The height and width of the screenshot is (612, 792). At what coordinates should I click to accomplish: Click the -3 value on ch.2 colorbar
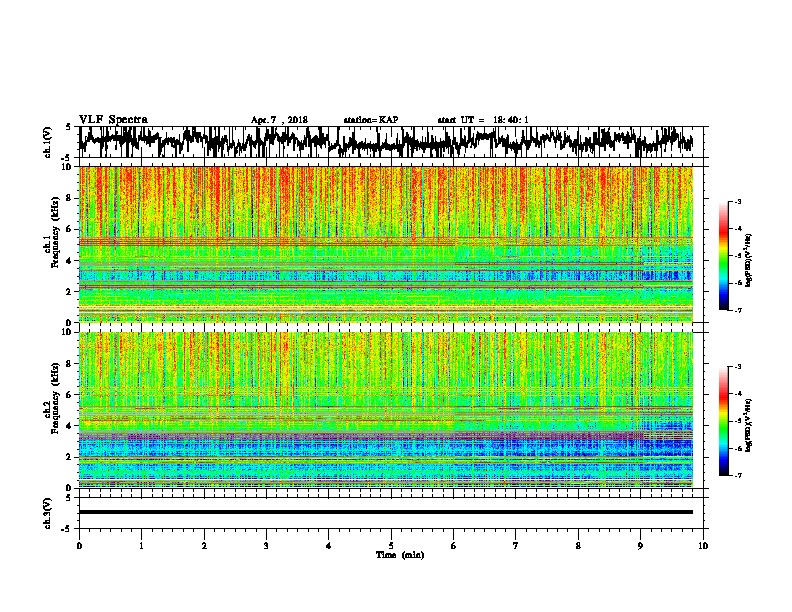[x=737, y=367]
